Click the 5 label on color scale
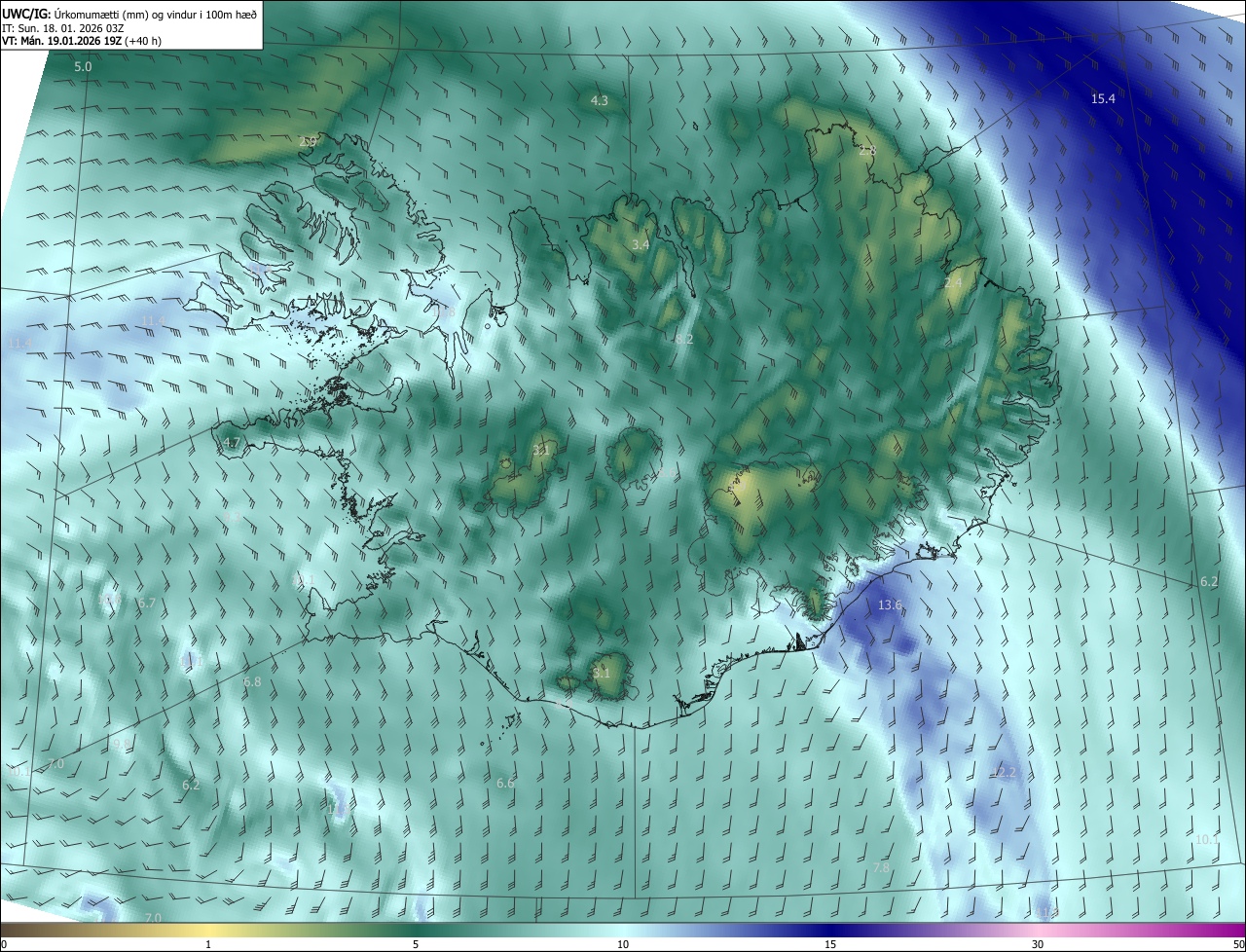The height and width of the screenshot is (952, 1246). pos(416,944)
